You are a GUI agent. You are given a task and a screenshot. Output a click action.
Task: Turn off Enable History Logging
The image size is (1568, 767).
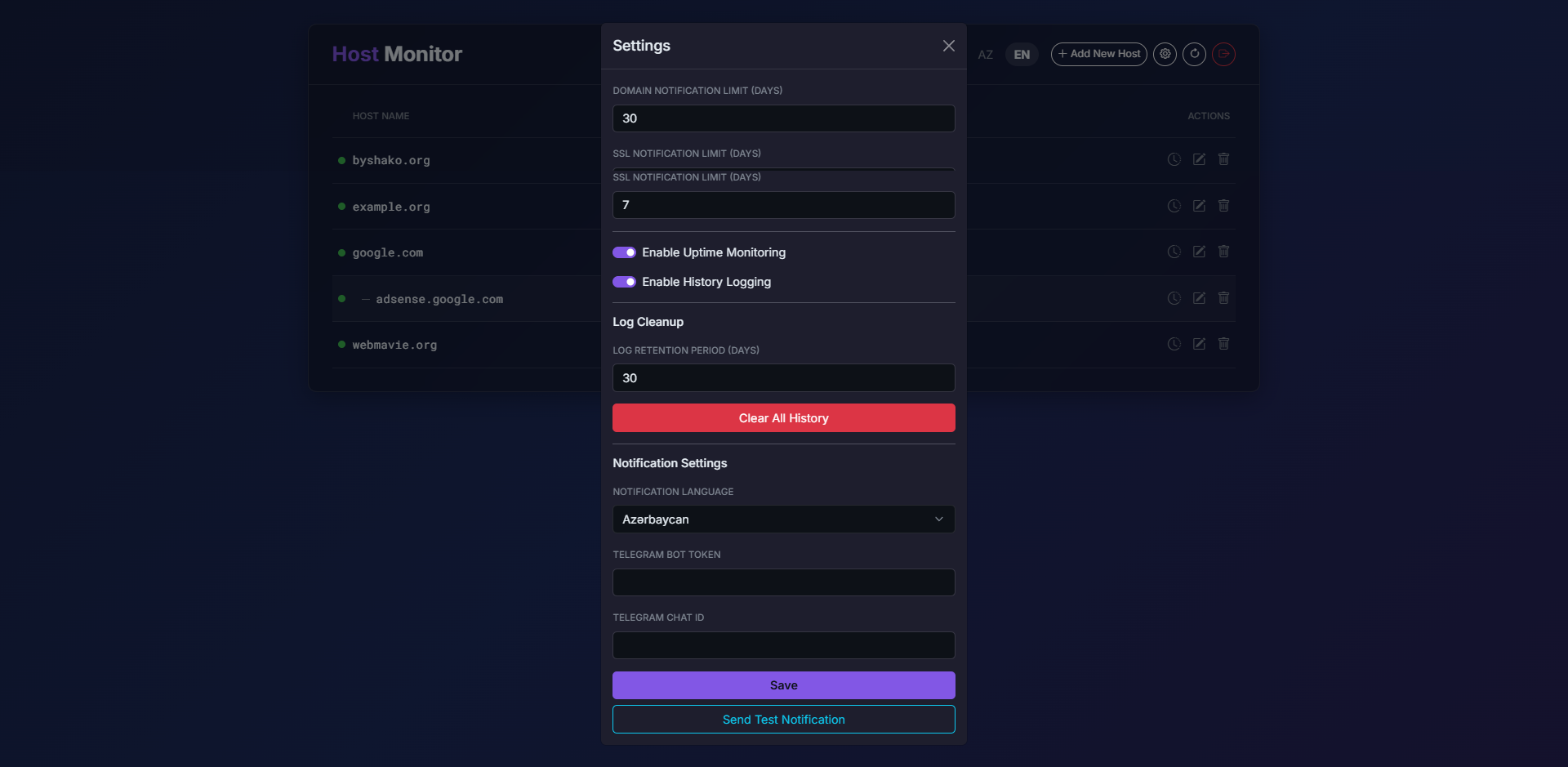(x=624, y=282)
